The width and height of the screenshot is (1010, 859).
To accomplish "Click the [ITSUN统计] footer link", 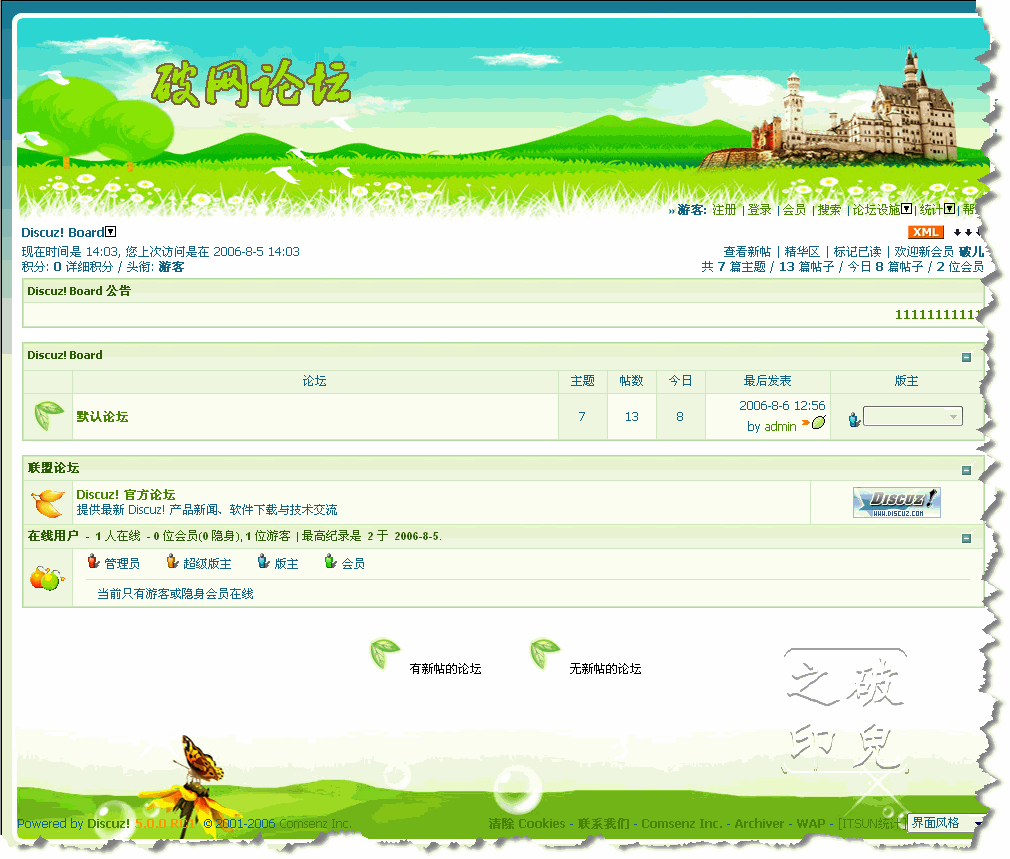I will [872, 824].
